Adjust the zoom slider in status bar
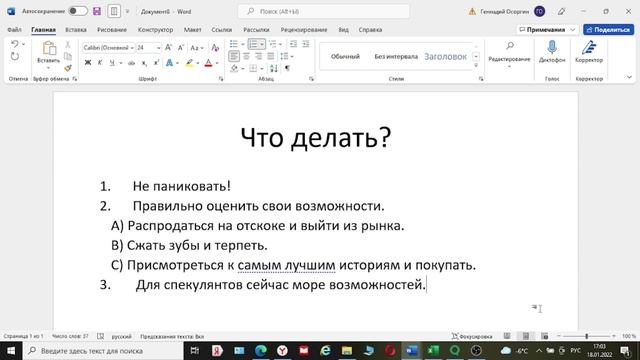Viewport: 640px width, 360px height. point(587,336)
